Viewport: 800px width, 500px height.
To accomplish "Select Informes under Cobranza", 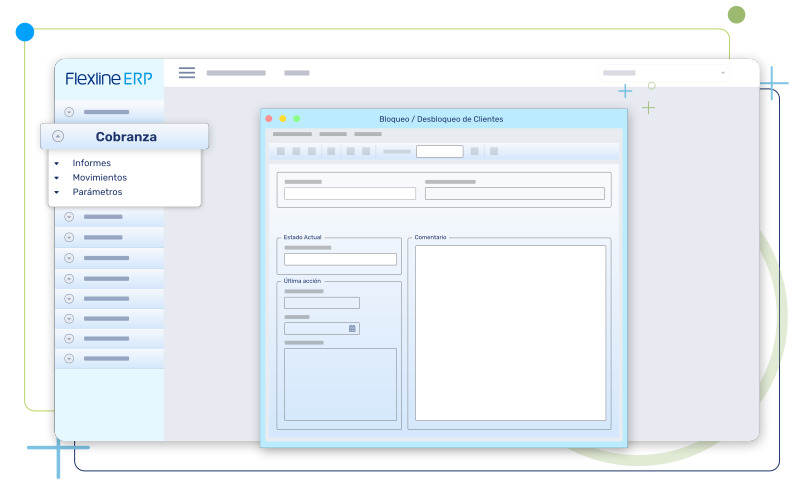I will [91, 163].
